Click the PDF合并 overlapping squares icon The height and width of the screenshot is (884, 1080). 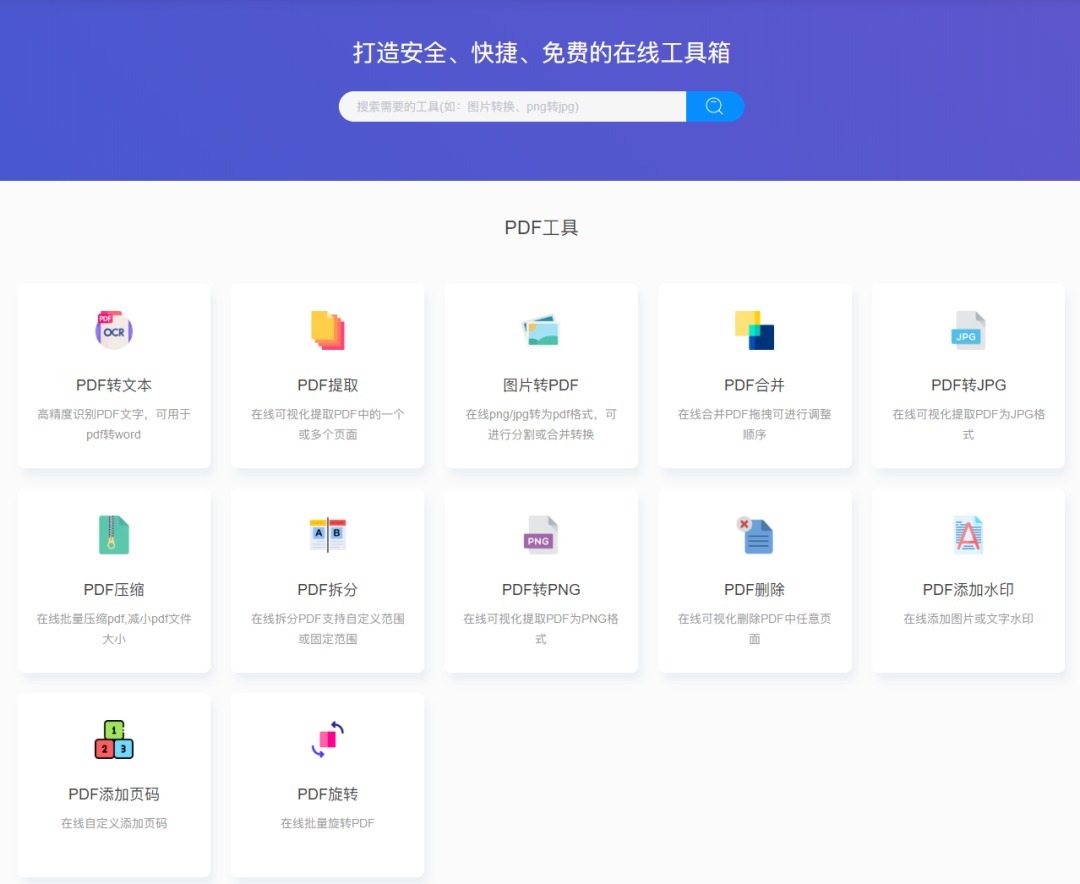(x=754, y=330)
